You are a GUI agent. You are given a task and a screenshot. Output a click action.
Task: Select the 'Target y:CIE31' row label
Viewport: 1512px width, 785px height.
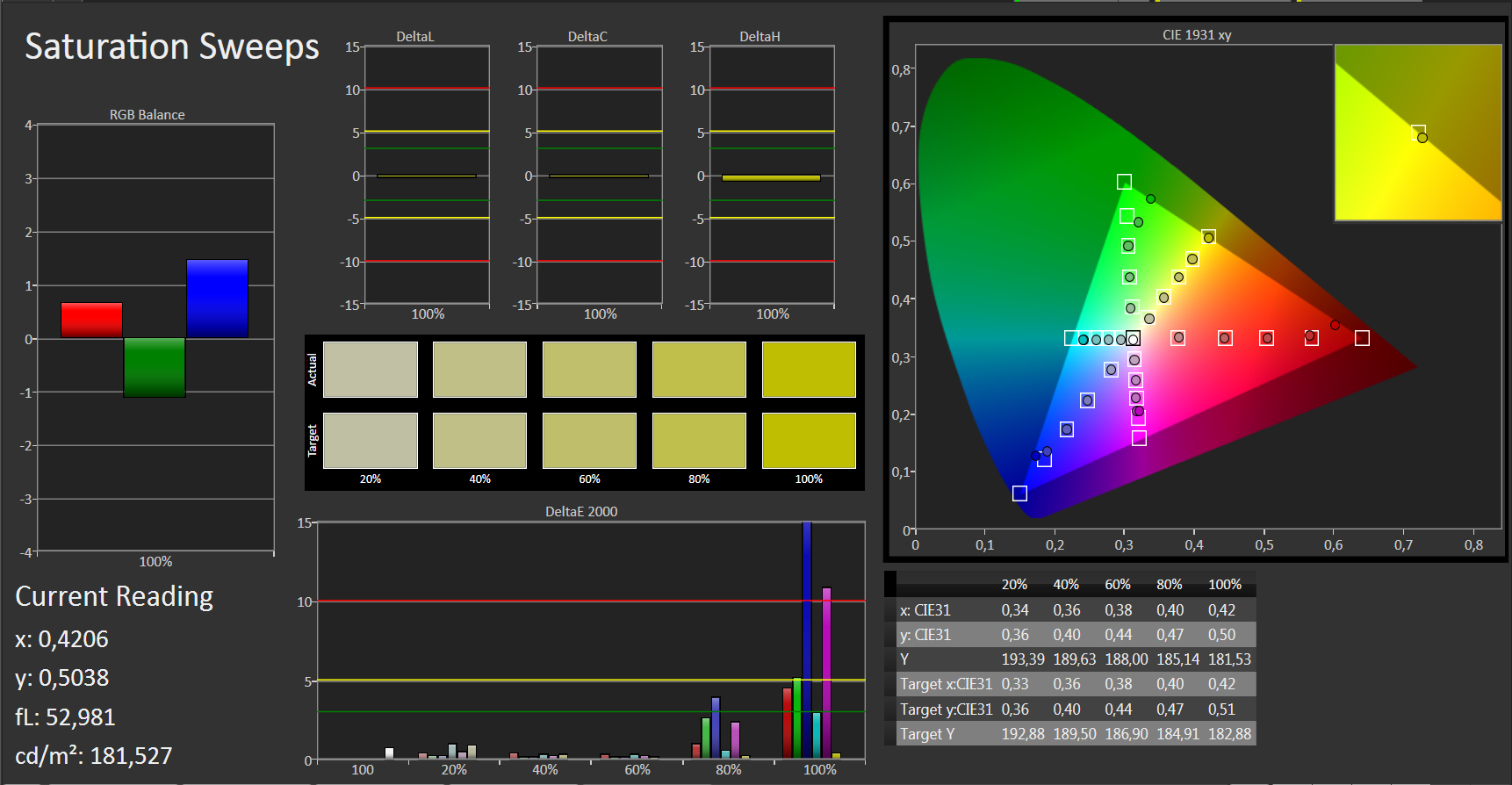[946, 709]
